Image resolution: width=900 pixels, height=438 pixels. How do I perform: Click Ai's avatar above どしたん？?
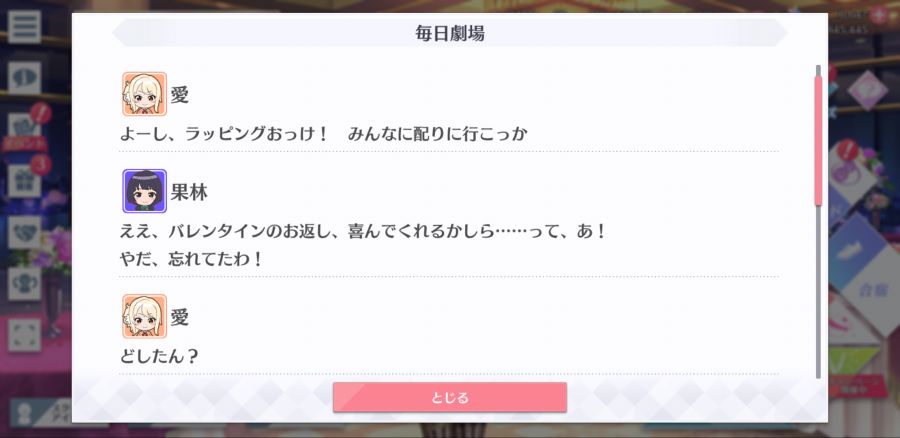point(145,316)
